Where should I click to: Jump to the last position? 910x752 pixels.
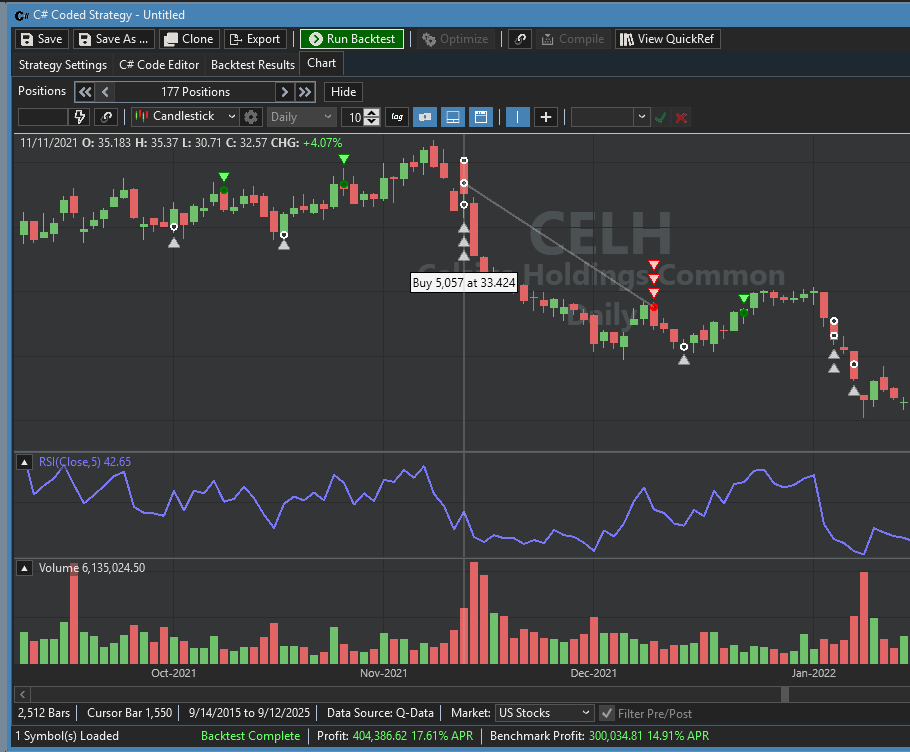[305, 92]
